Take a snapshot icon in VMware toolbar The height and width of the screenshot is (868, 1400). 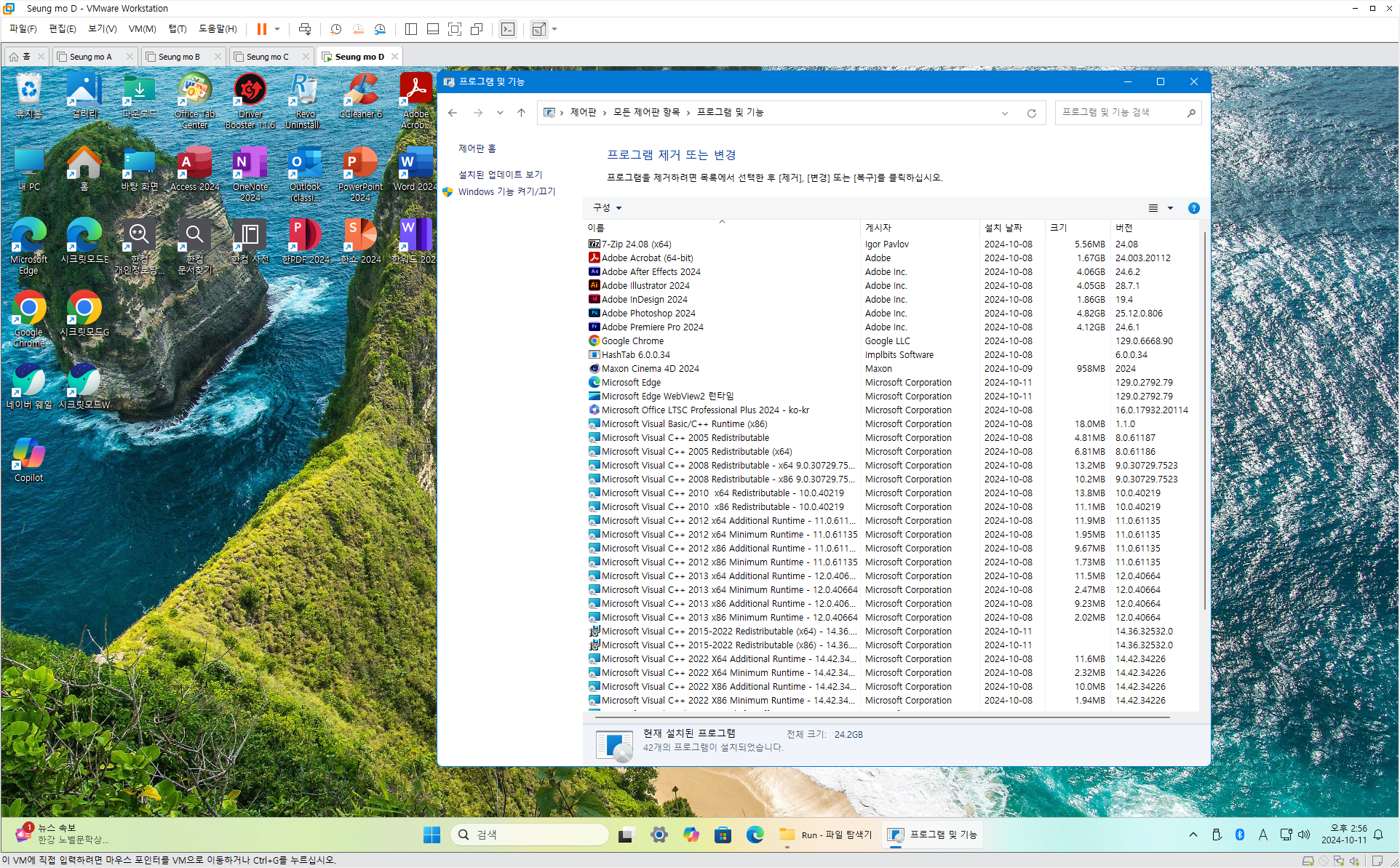[335, 29]
